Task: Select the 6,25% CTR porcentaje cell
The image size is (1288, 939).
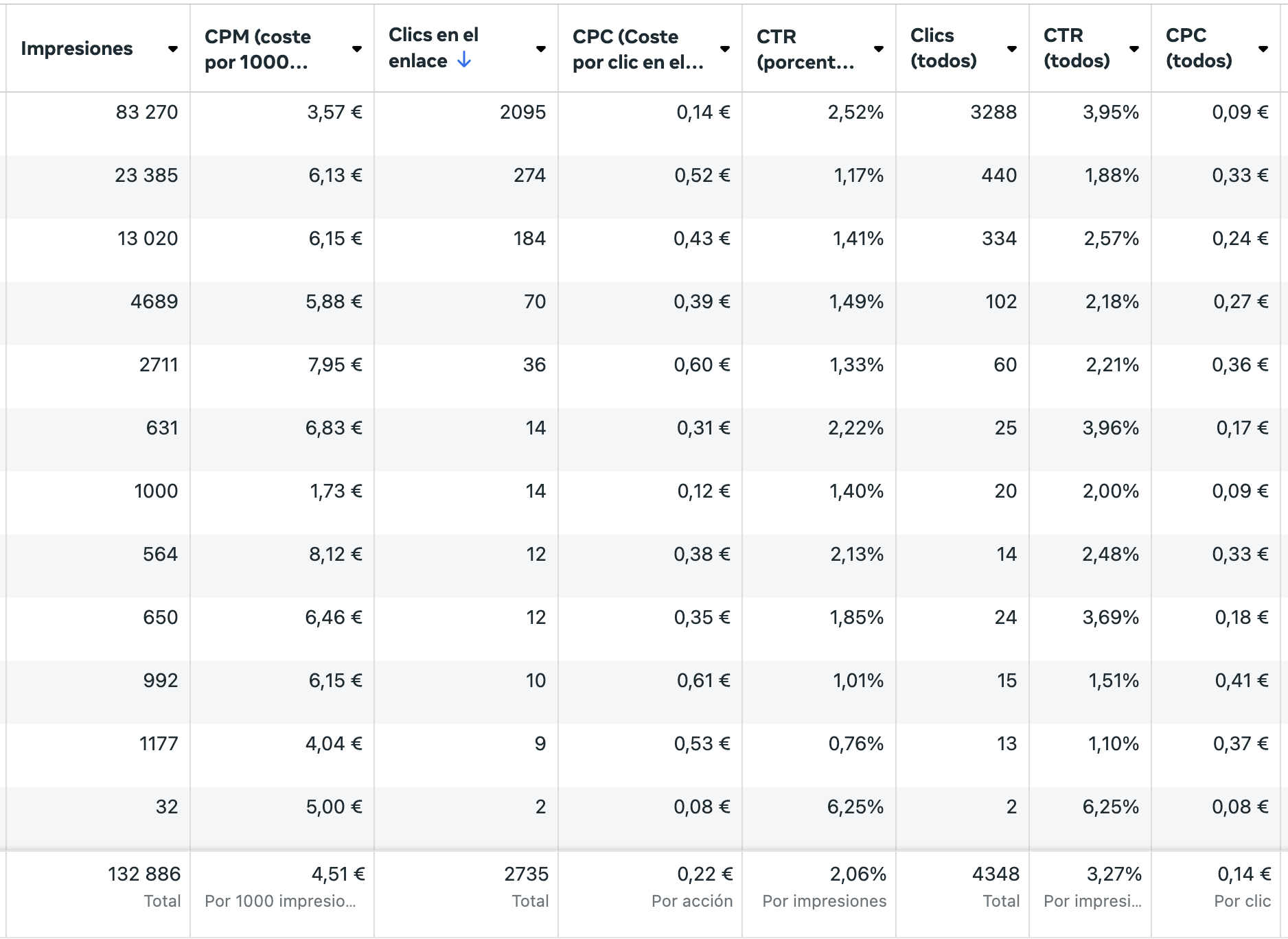Action: click(855, 807)
